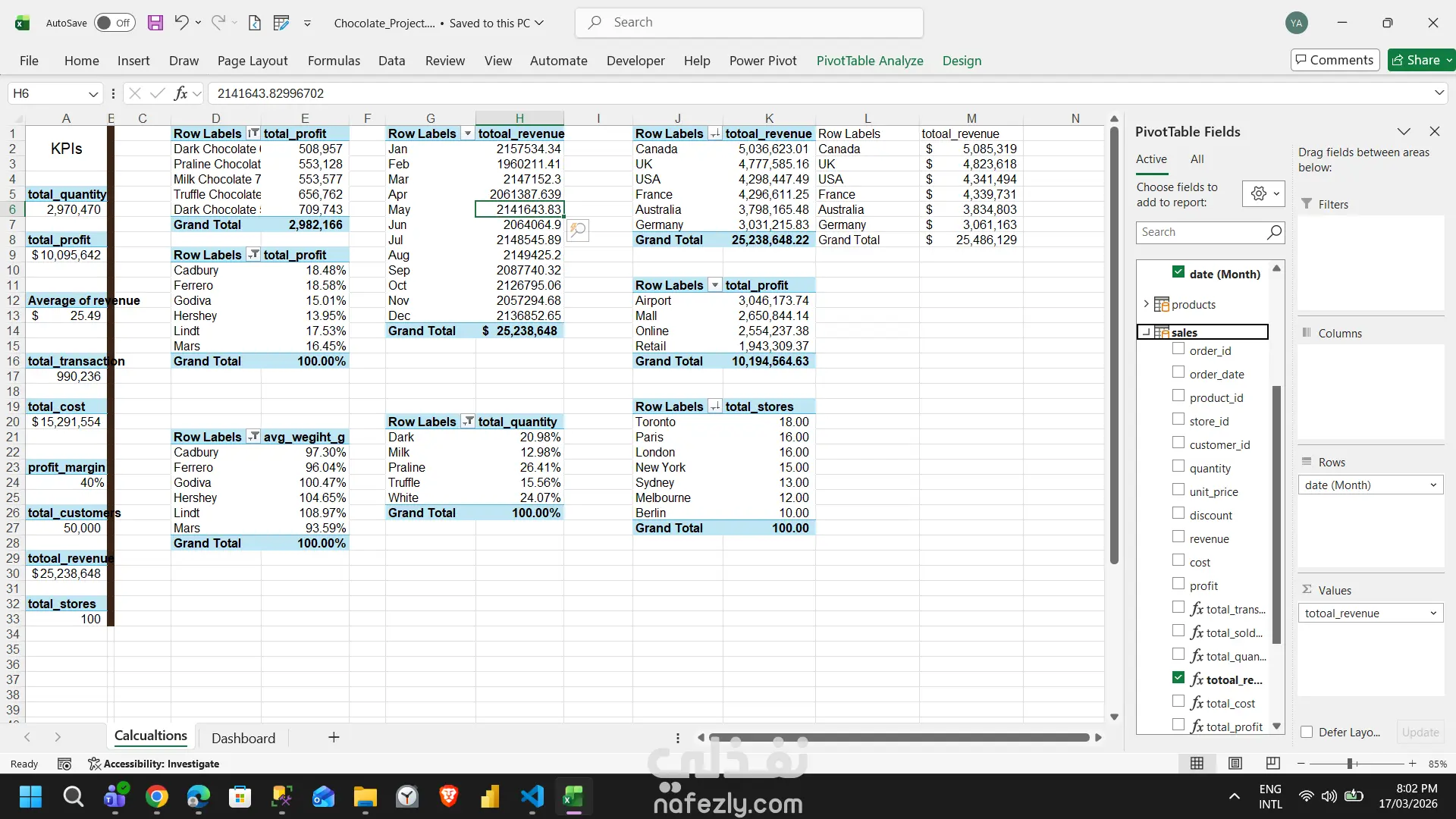Open Google Chrome from the taskbar
Viewport: 1456px width, 819px height.
tap(157, 797)
